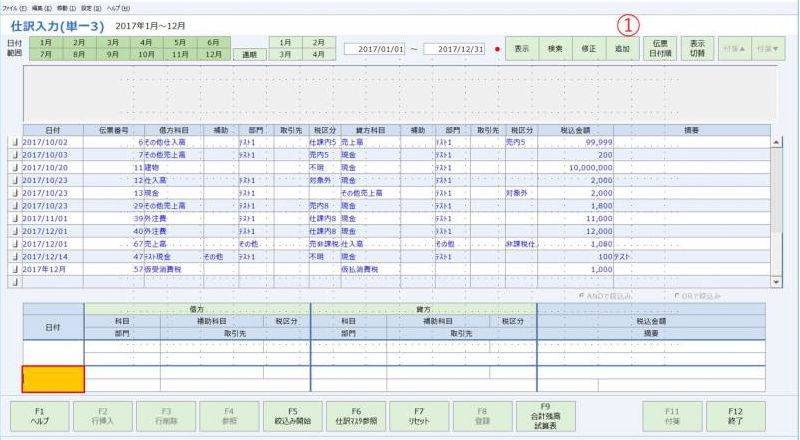Click the 付箋▲ previous sticky note button
Image resolution: width=800 pixels, height=440 pixels.
coord(735,49)
